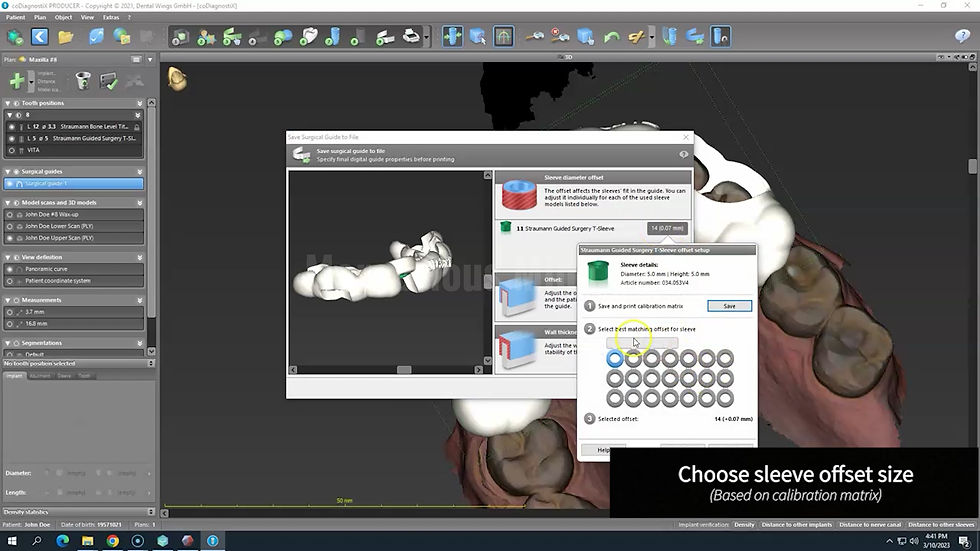
Task: Open dropdown arrow next to add plus icon
Action: pyautogui.click(x=31, y=81)
